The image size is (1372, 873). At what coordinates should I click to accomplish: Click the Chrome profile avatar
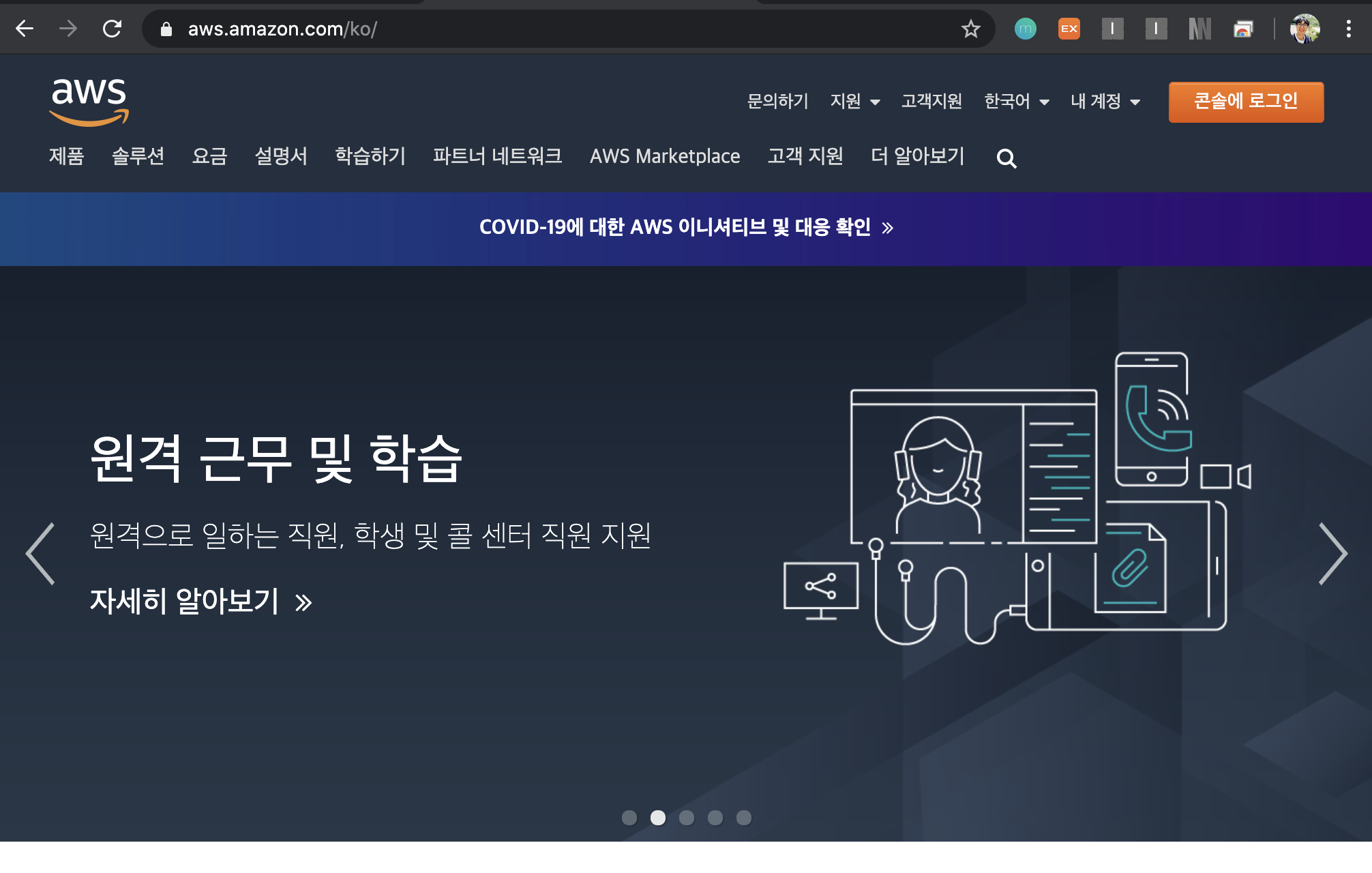tap(1304, 29)
